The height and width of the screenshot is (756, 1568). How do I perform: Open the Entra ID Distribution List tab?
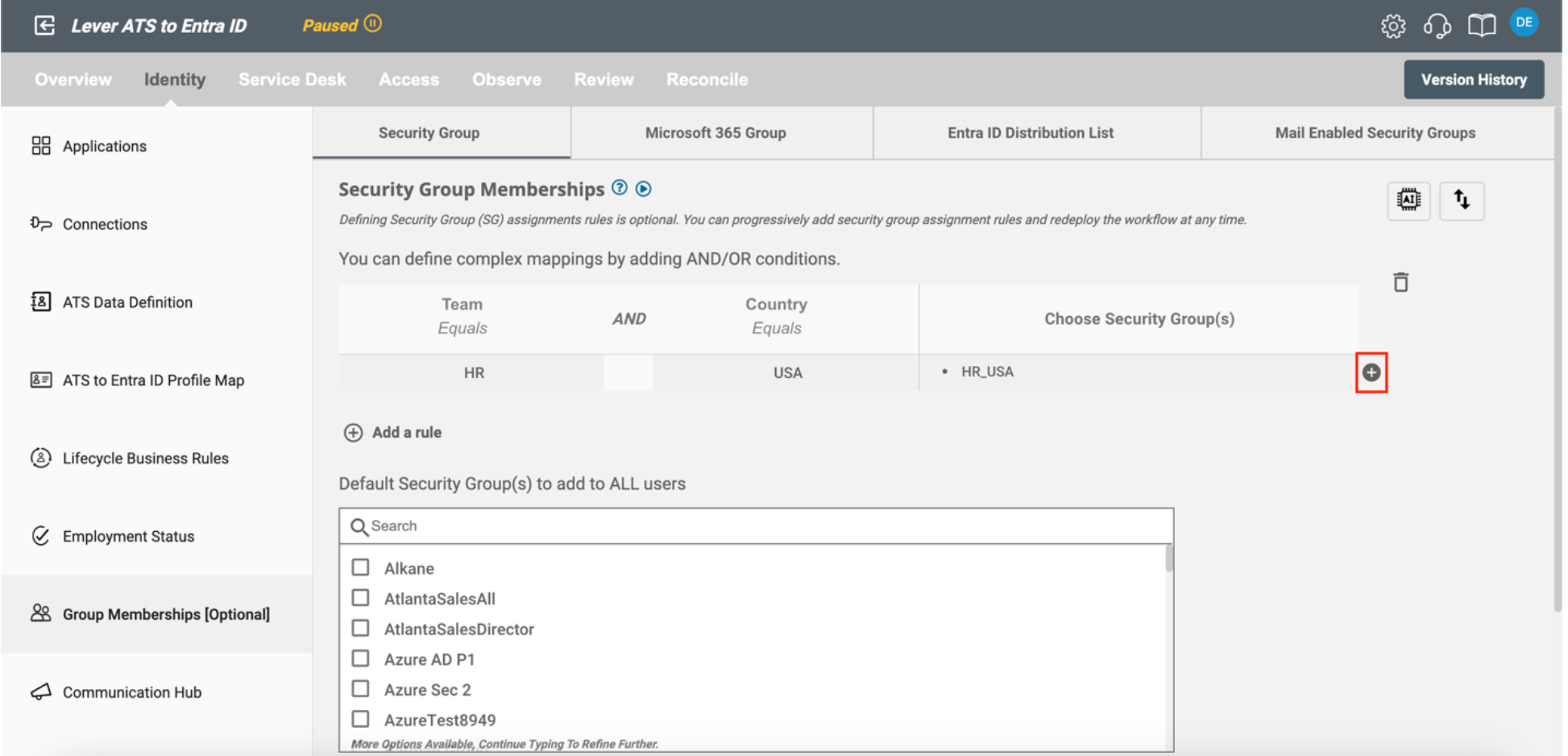coord(1030,133)
